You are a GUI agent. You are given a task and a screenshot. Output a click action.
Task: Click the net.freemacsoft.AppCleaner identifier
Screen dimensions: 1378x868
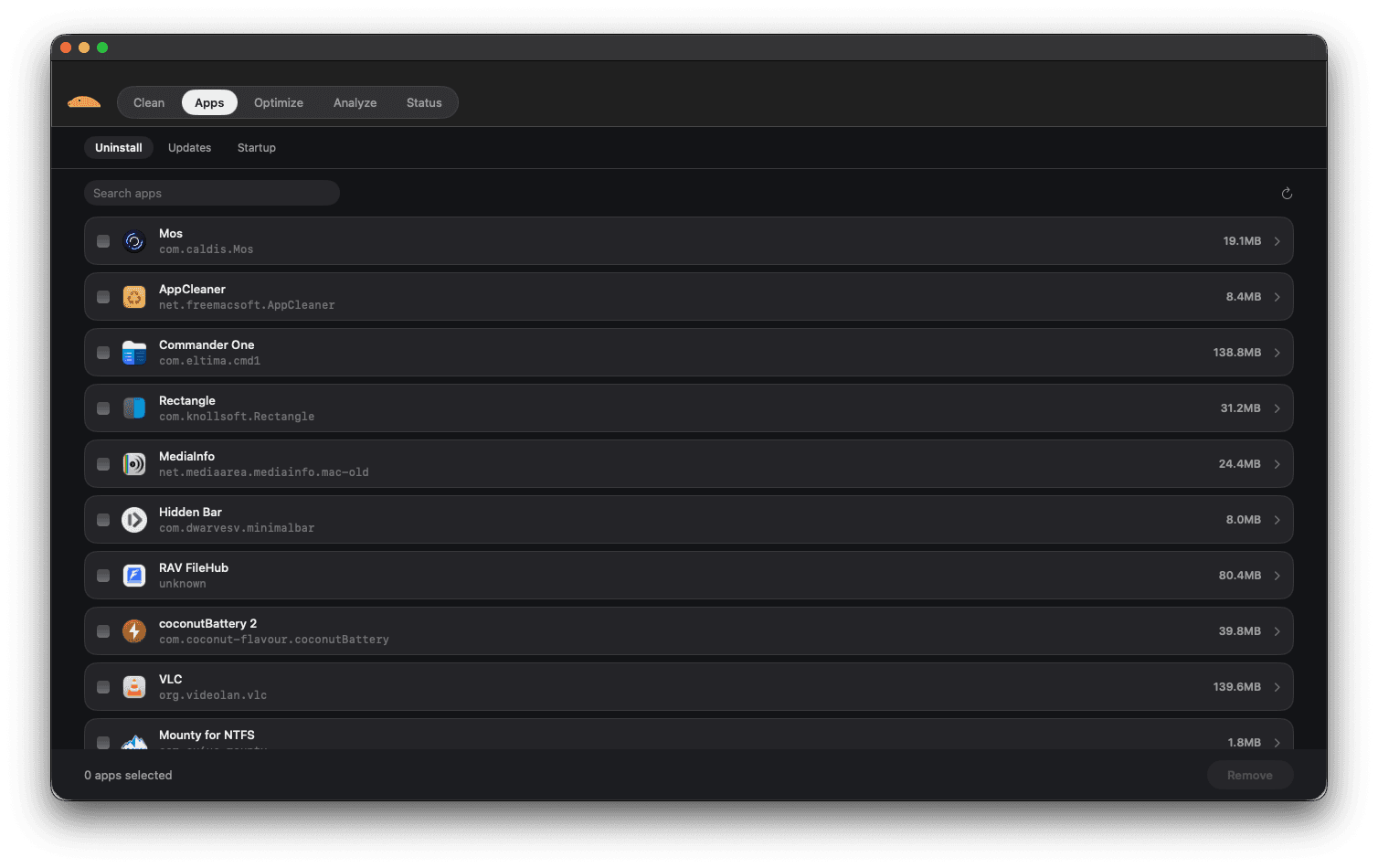point(247,305)
